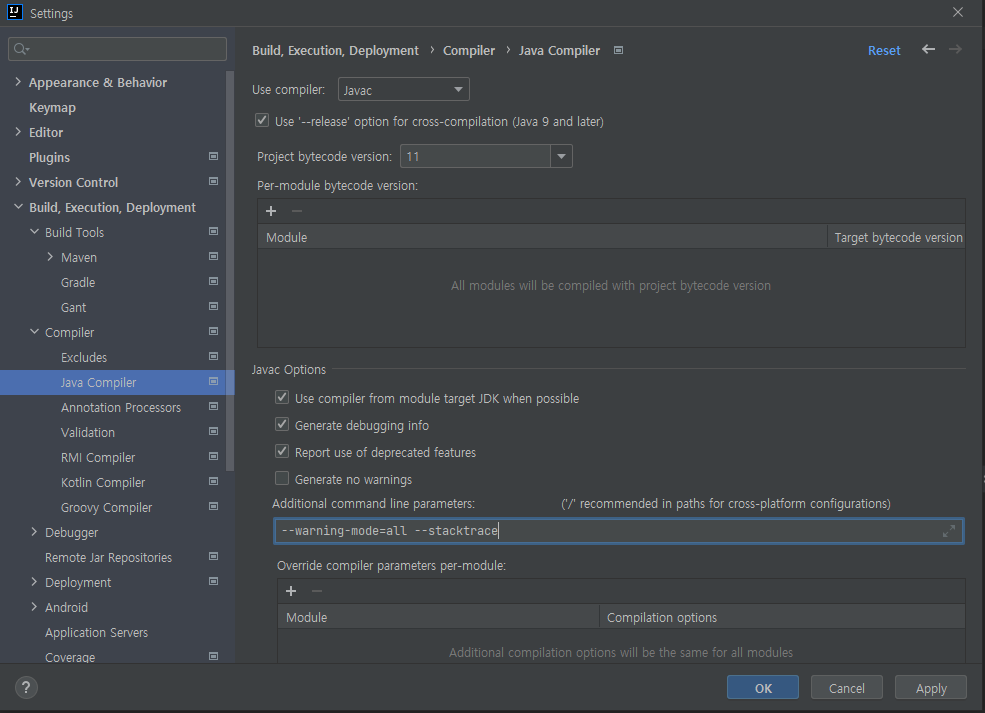
Task: Select Excludes under Compiler
Action: (84, 357)
